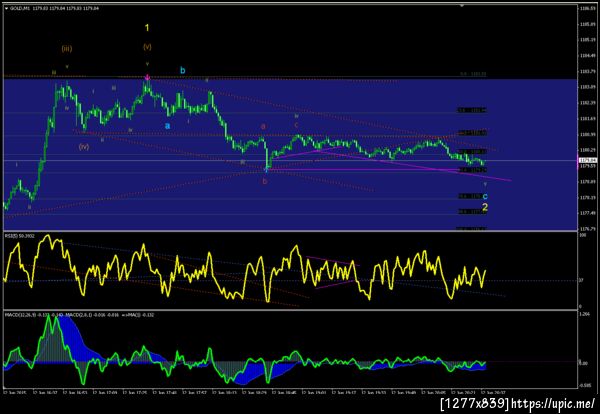Select the yellow wave label 2
The width and height of the screenshot is (600, 414).
485,207
